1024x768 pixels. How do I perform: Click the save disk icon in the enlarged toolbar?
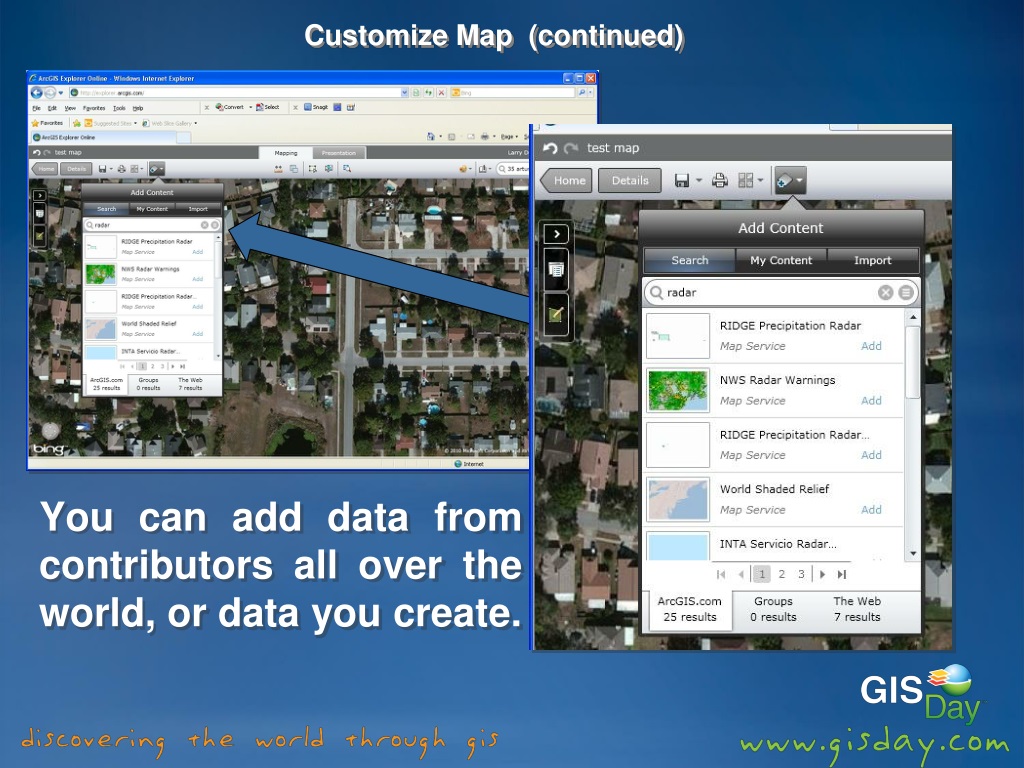682,180
